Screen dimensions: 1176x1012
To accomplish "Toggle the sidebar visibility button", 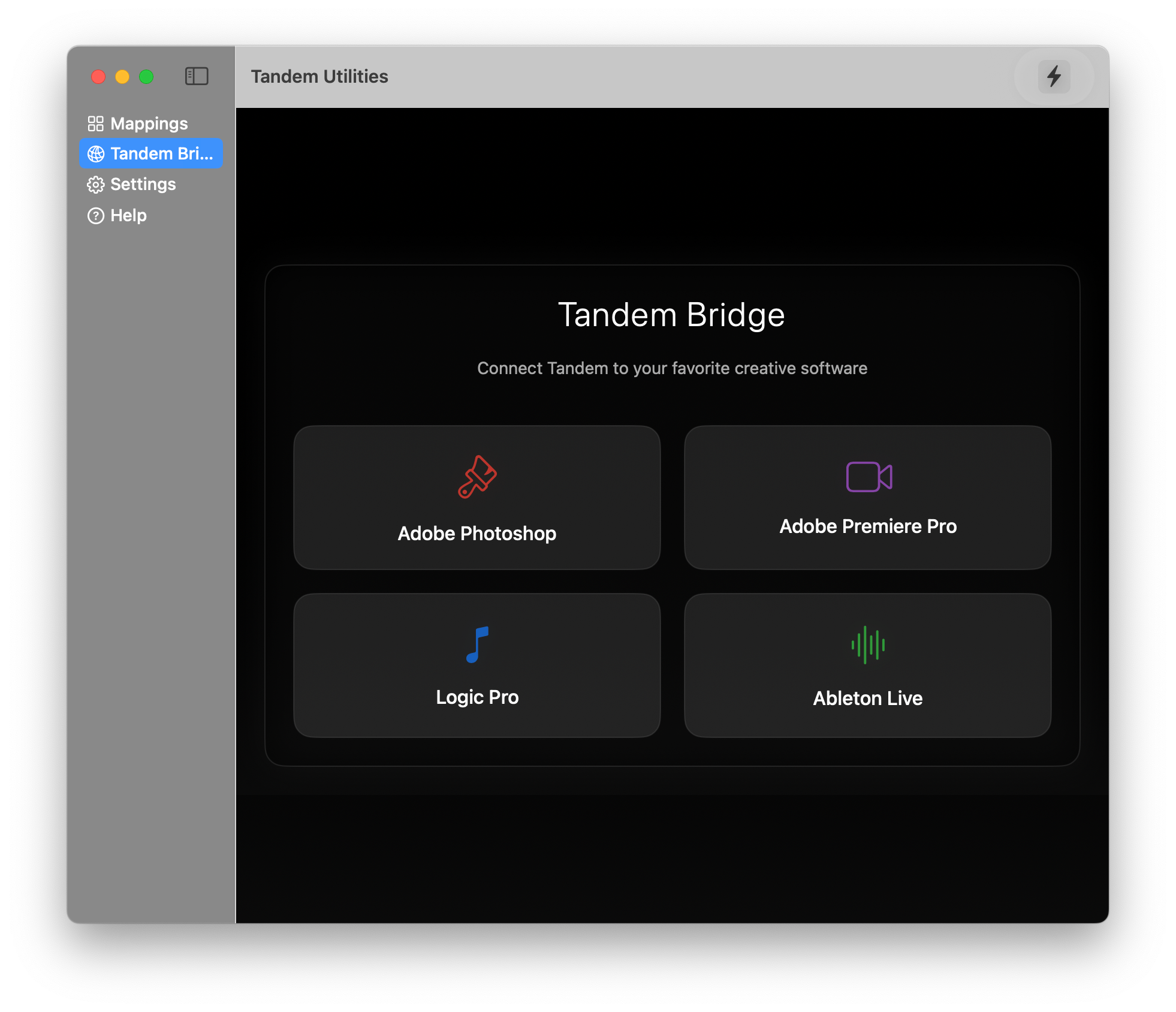I will pos(197,76).
